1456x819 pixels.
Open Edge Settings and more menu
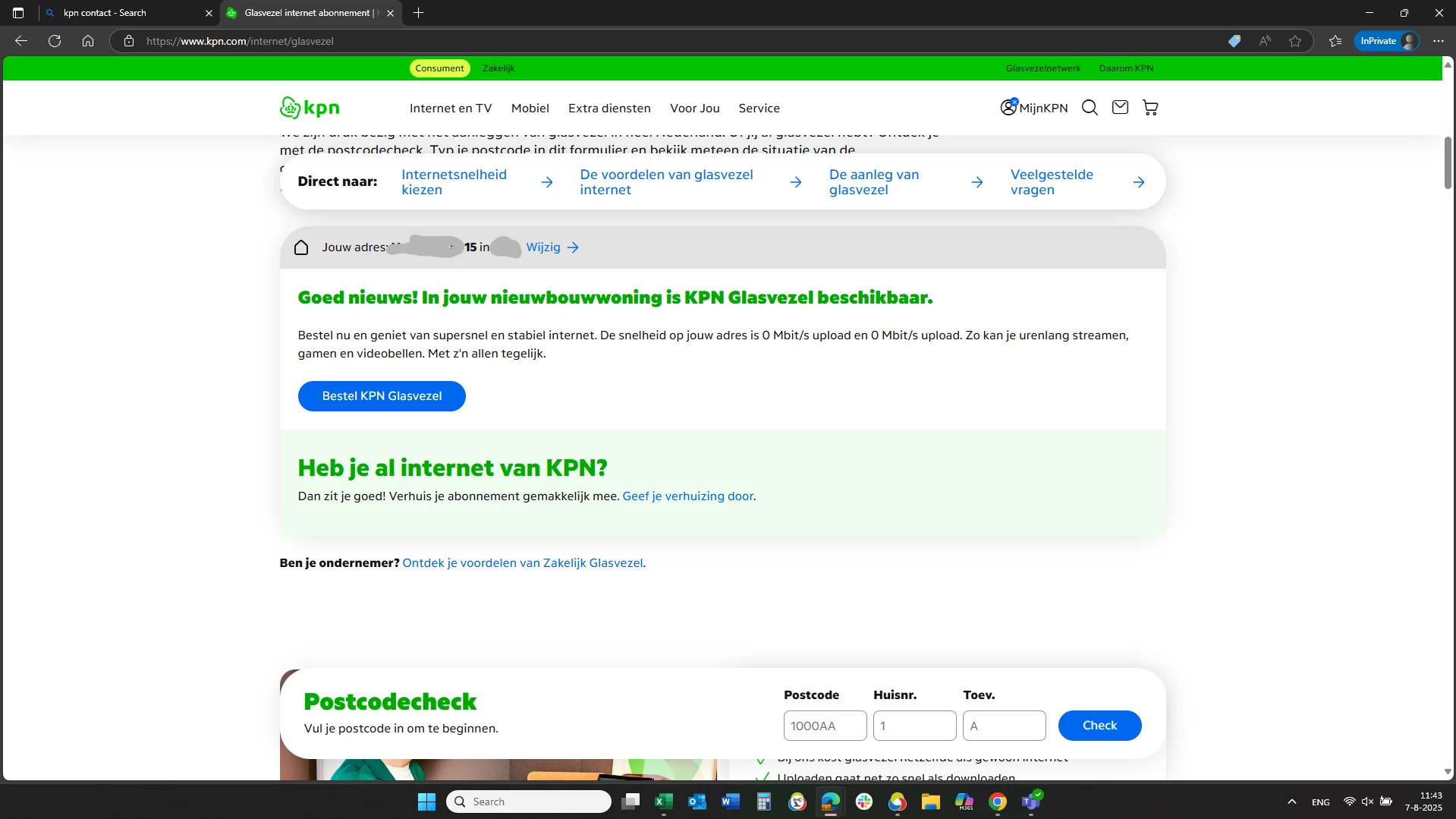(1439, 41)
